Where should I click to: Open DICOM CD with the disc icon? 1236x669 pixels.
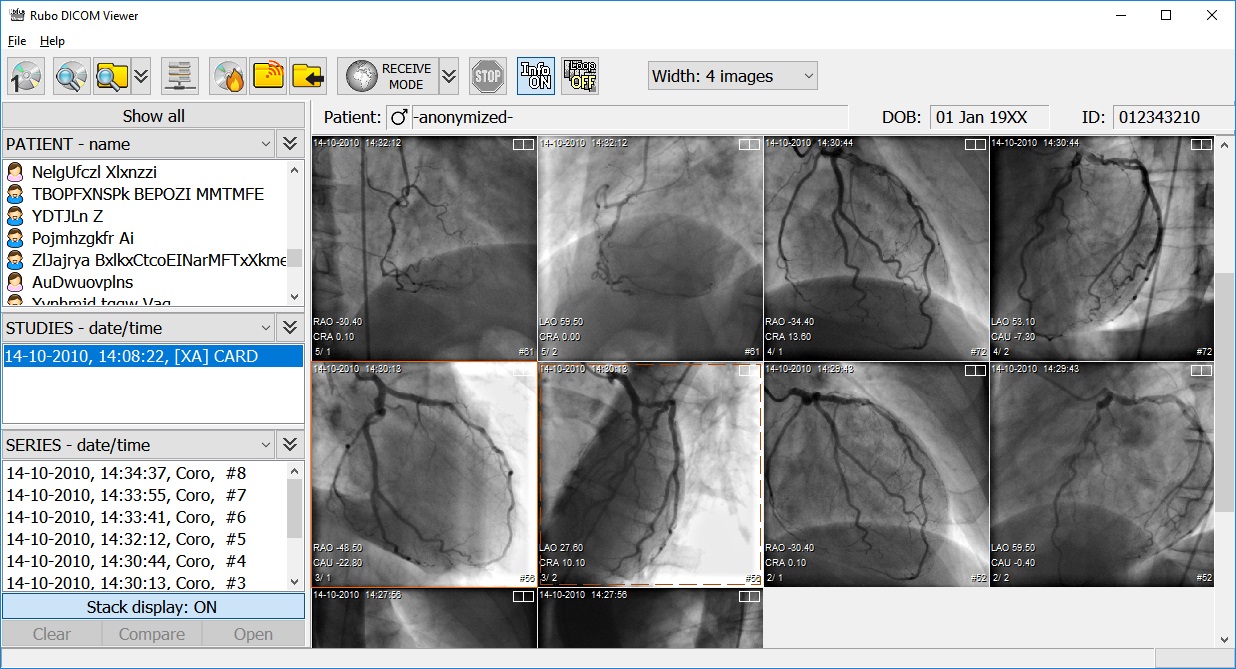pos(27,76)
